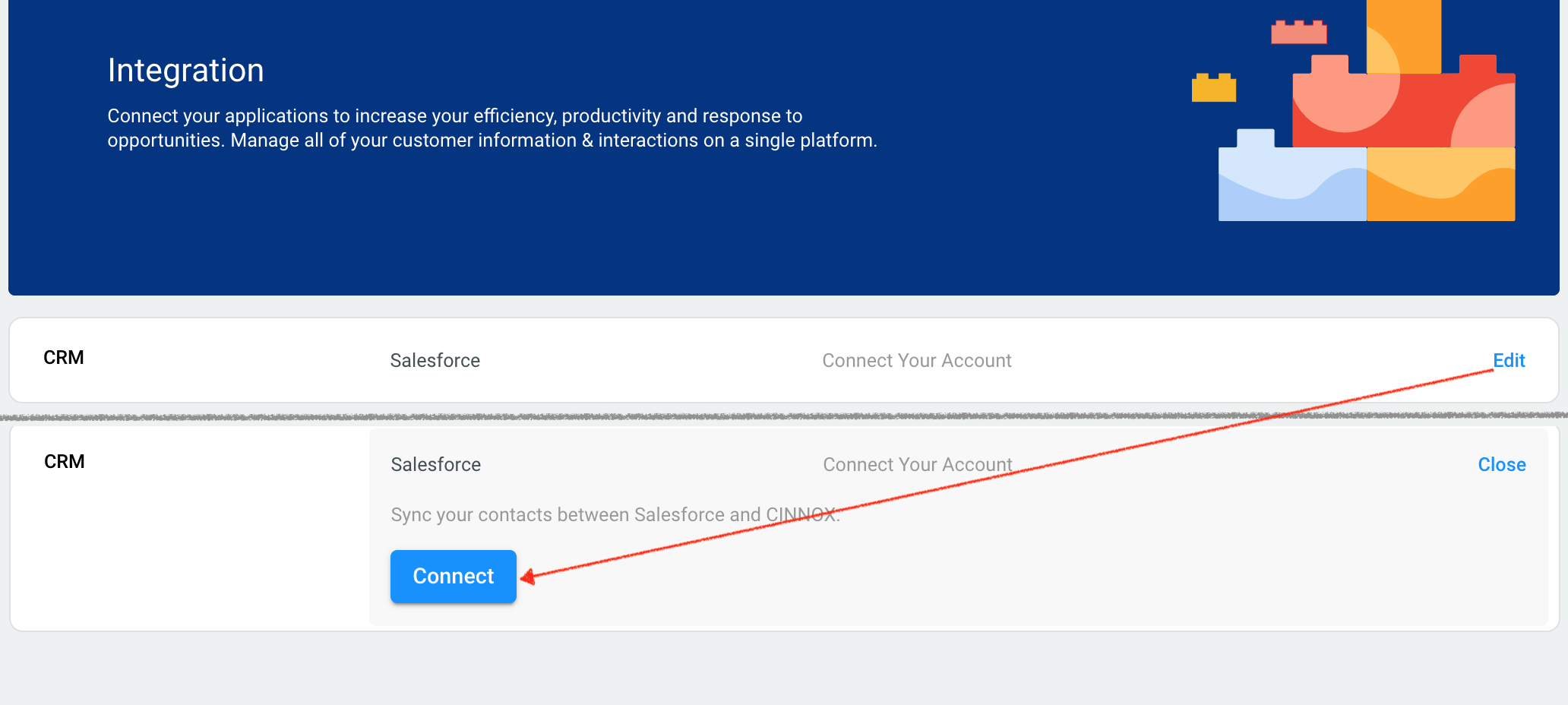Screen dimensions: 1568x705
Task: Click the Sync your contacts description
Action: 615,515
